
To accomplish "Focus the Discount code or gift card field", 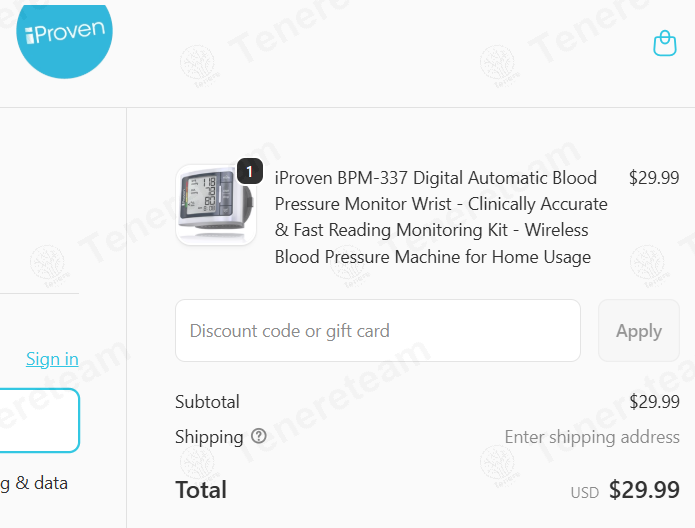I will pyautogui.click(x=378, y=331).
